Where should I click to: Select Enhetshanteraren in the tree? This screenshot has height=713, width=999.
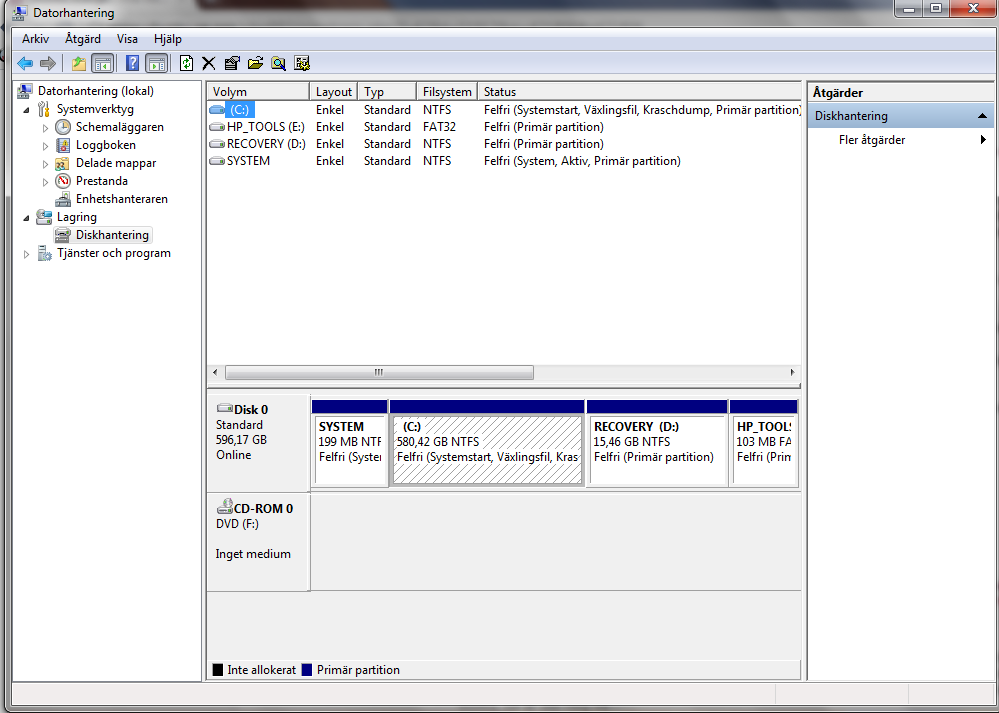coord(122,199)
